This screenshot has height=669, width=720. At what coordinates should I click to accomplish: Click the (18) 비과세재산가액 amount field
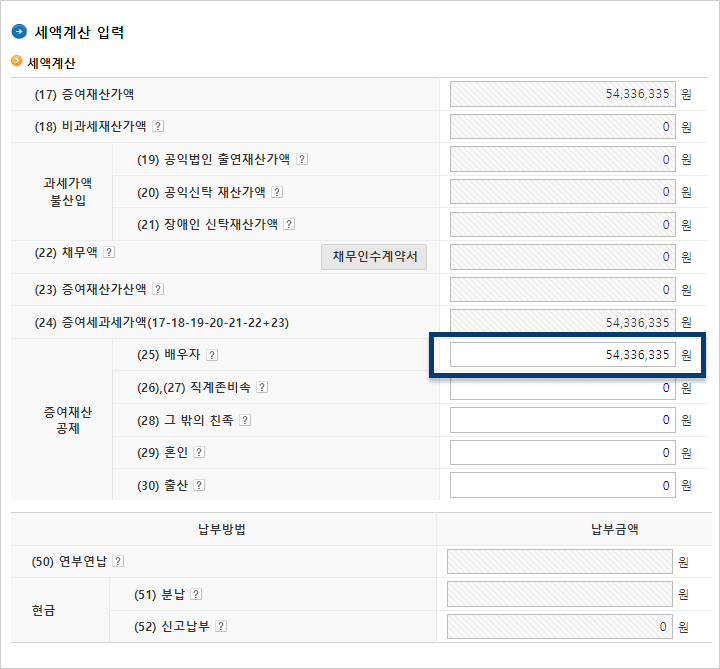click(562, 127)
